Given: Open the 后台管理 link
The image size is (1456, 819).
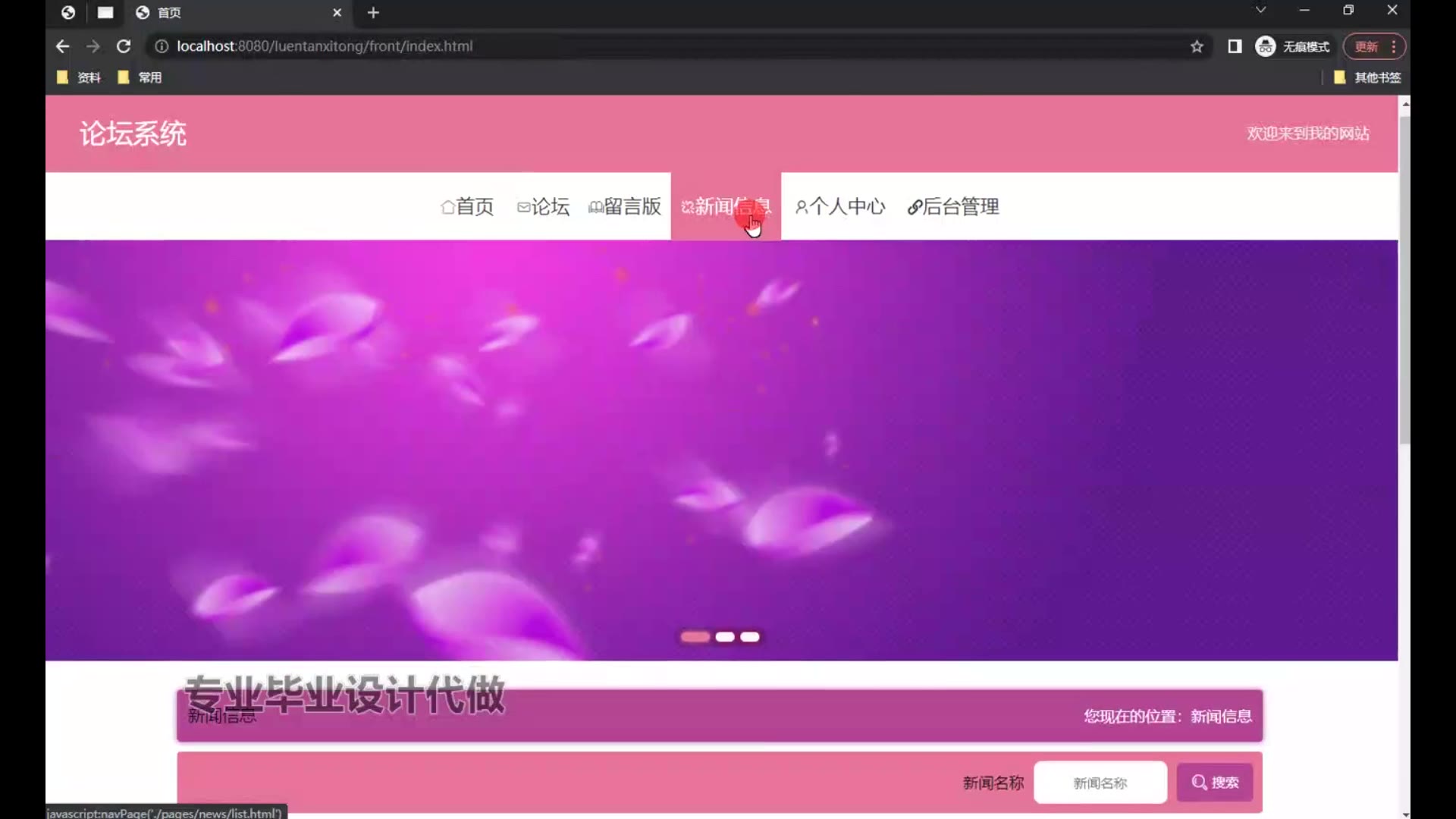Looking at the screenshot, I should (953, 206).
